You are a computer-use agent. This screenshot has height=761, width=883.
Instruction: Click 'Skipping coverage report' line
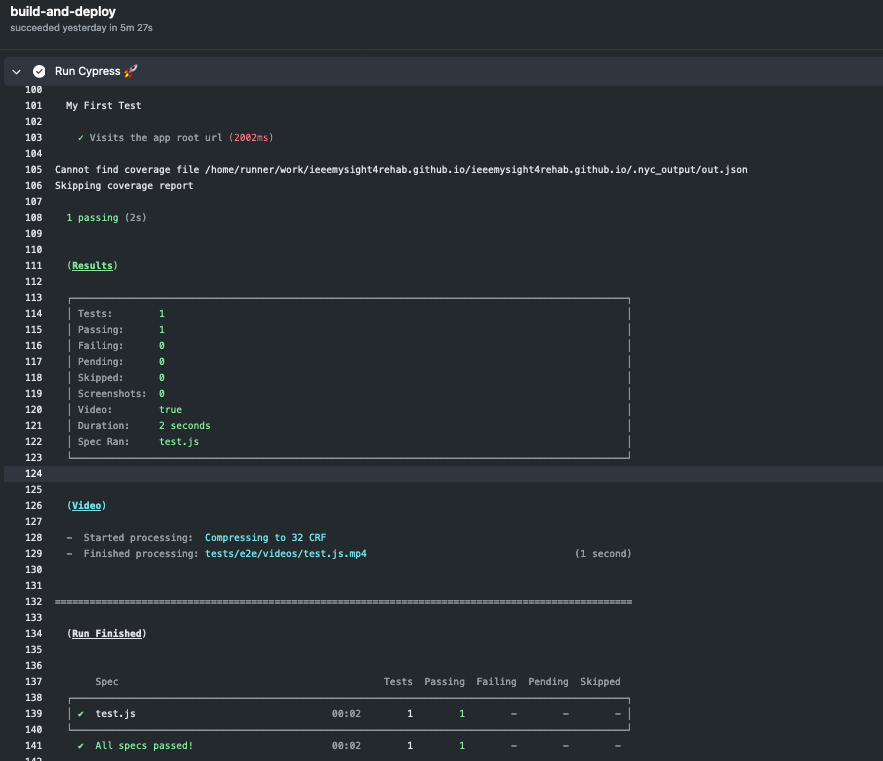click(x=124, y=185)
